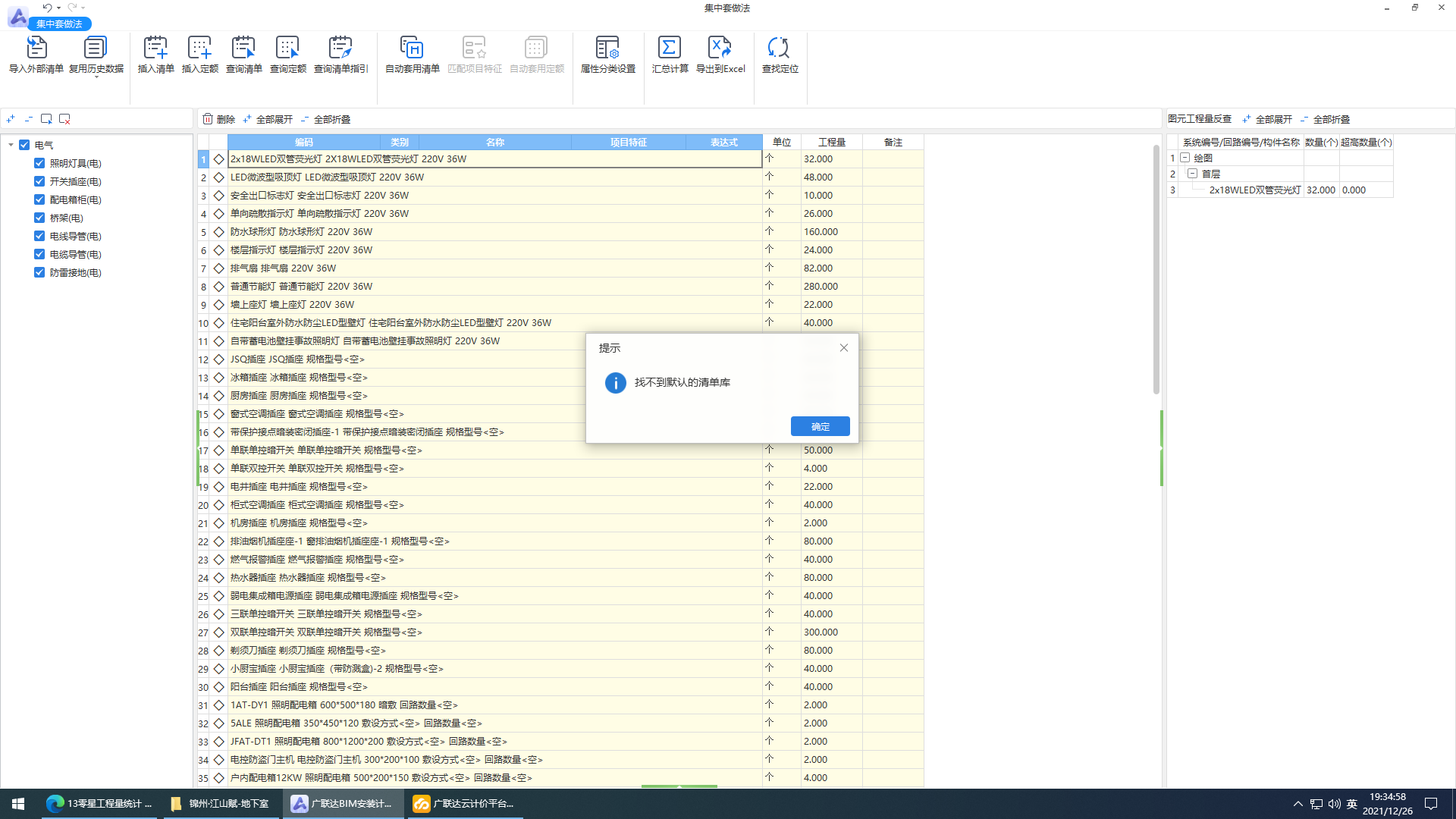Screen dimensions: 1456x819
Task: Select 2x18WLED双管荧光灯 in right panel
Action: pyautogui.click(x=1254, y=190)
